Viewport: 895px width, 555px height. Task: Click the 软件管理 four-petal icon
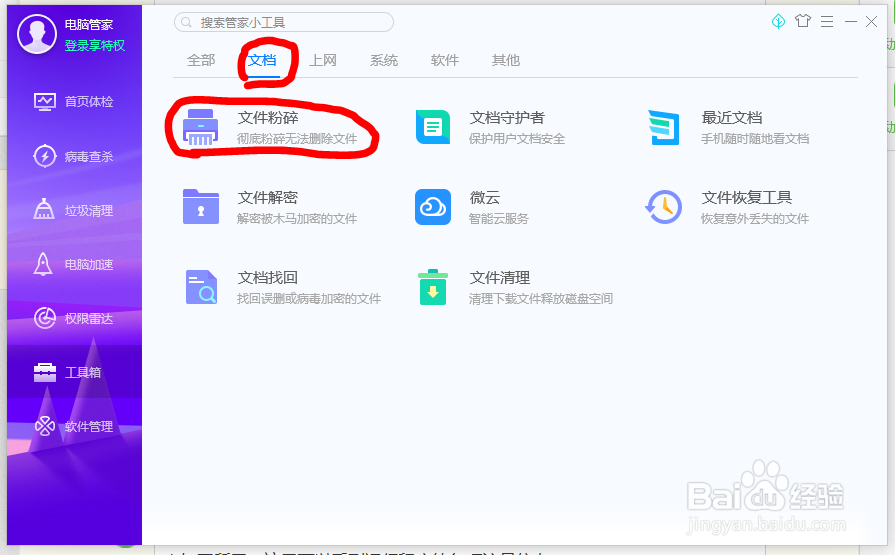point(45,426)
